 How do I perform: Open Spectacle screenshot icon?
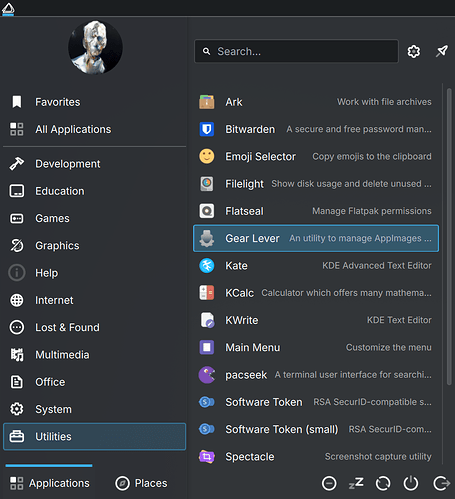pos(207,456)
